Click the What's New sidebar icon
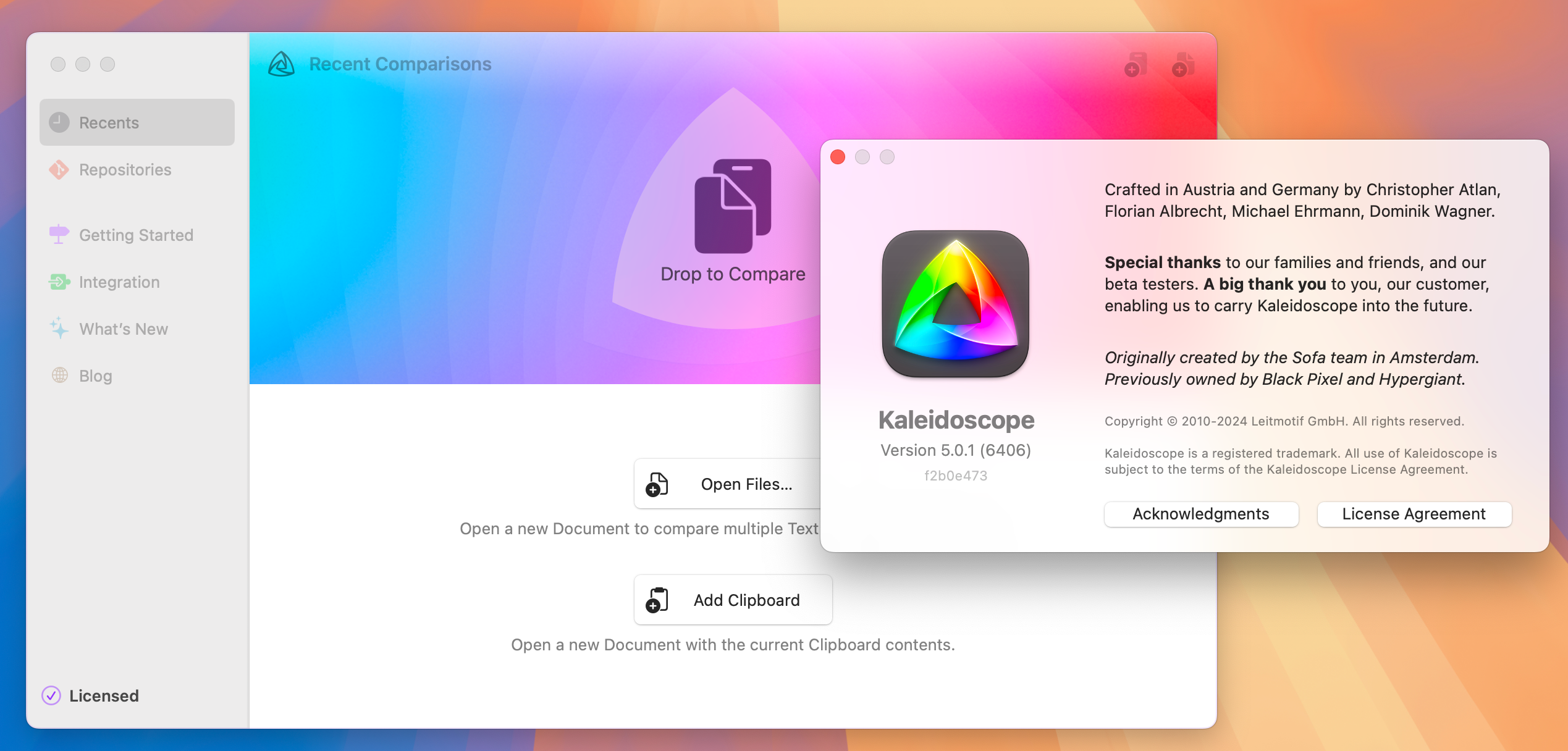Viewport: 1568px width, 751px height. [58, 328]
